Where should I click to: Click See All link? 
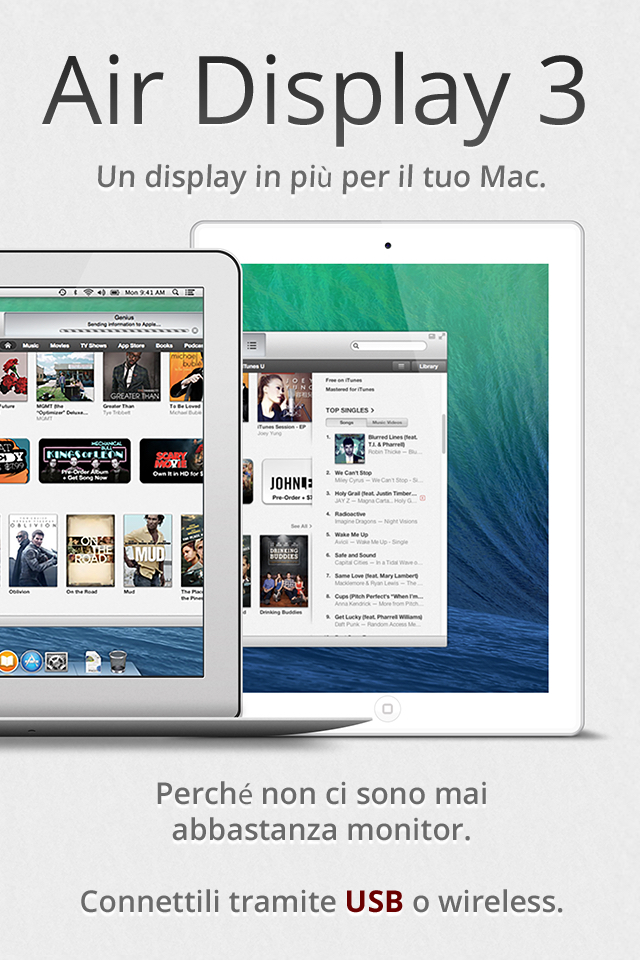[301, 526]
